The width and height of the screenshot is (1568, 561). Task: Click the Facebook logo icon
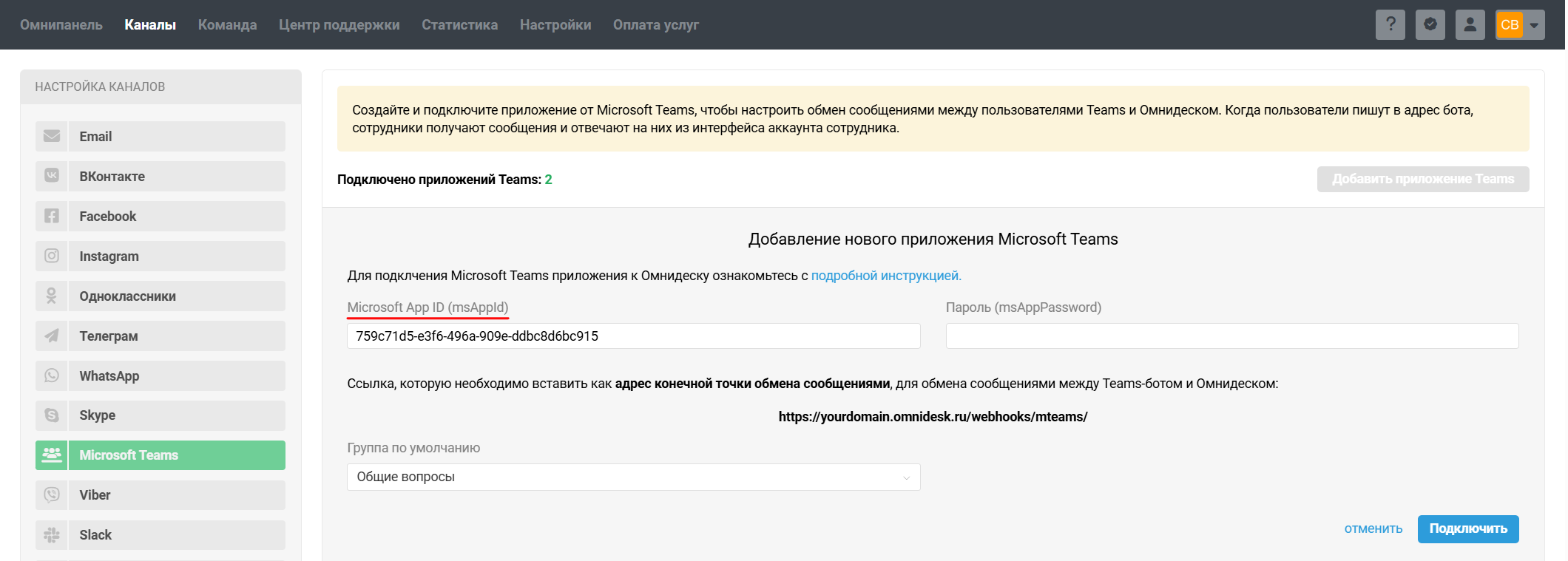[x=52, y=216]
